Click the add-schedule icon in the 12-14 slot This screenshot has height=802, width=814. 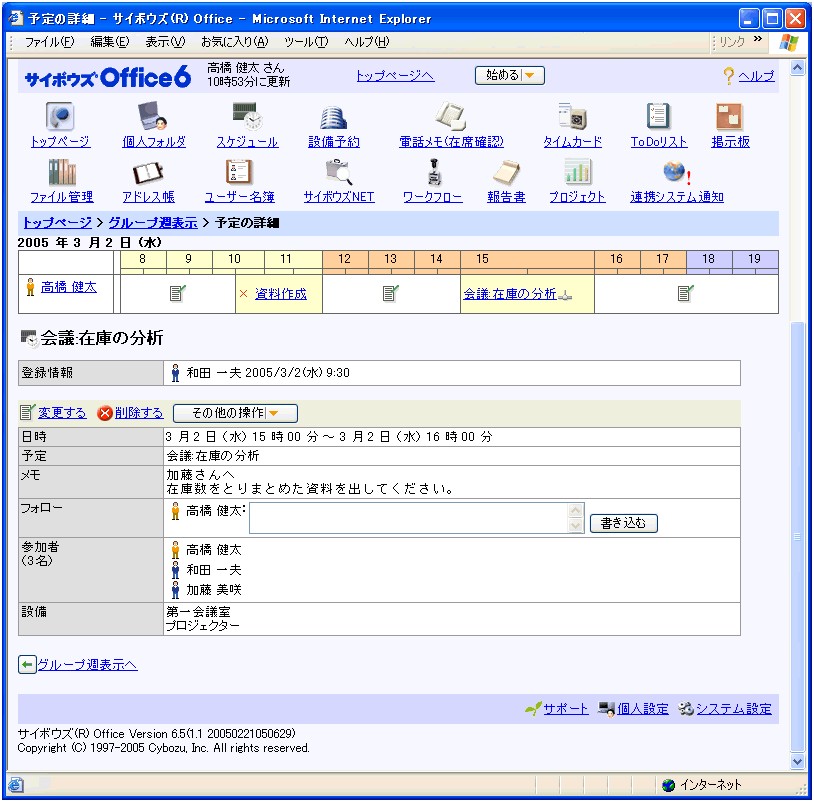[x=390, y=293]
